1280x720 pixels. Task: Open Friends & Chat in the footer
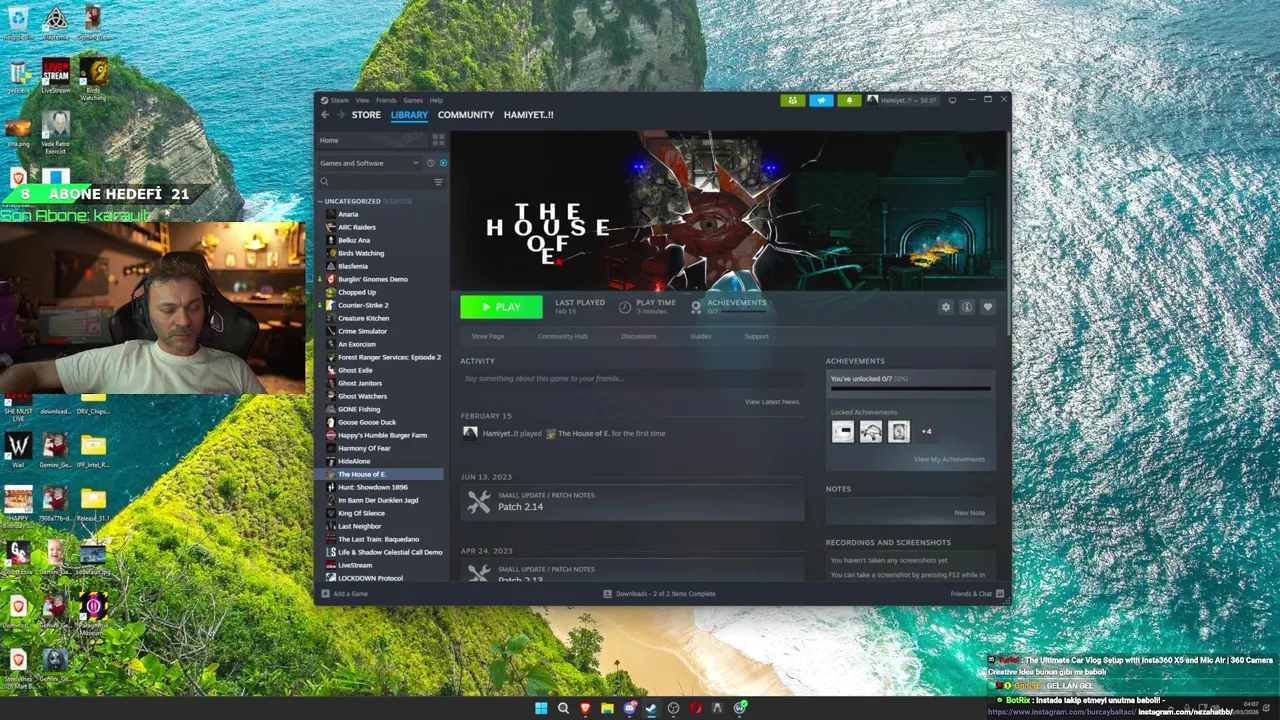pos(977,594)
